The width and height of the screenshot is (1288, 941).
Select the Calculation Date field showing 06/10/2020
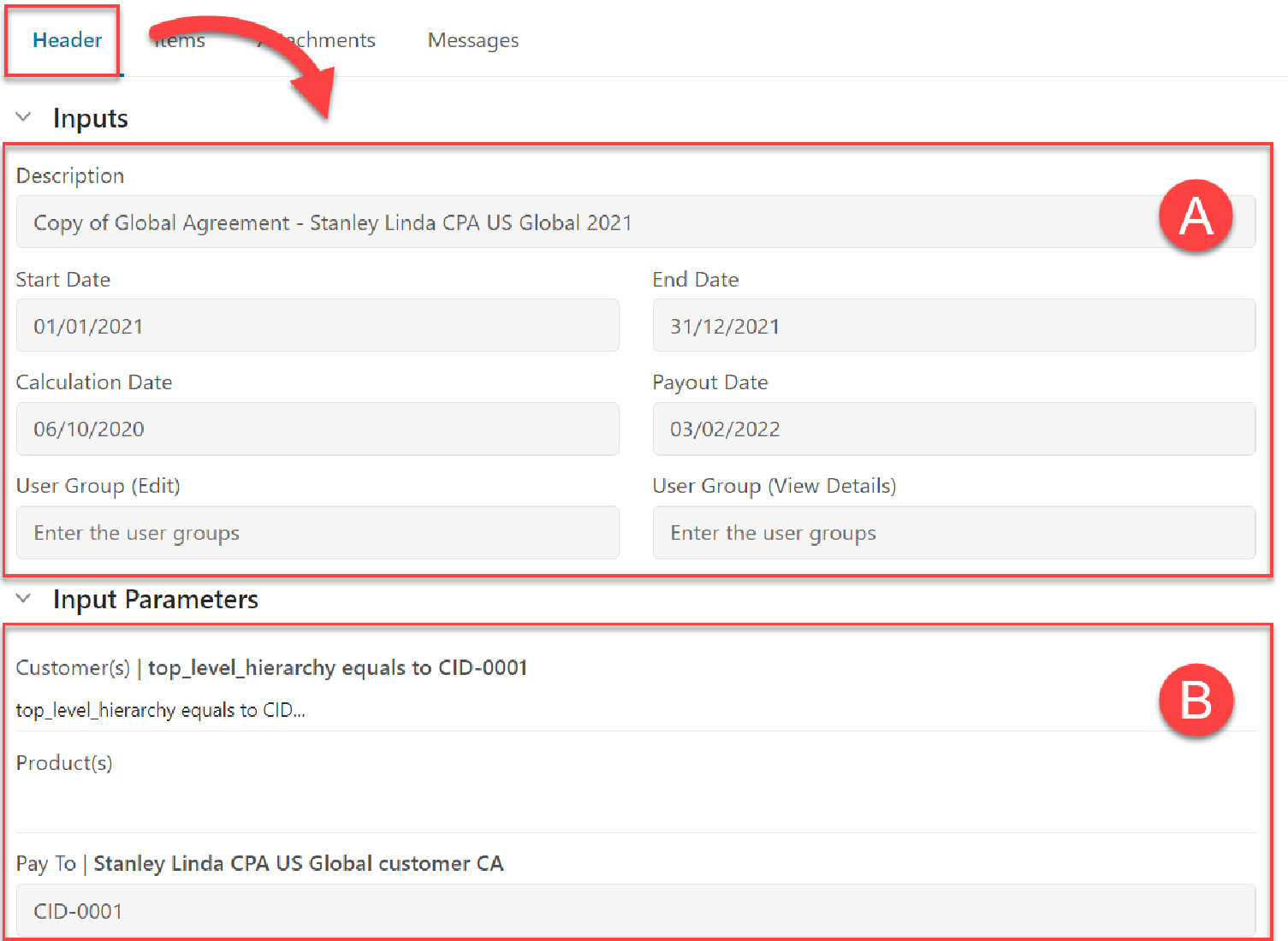pos(317,429)
